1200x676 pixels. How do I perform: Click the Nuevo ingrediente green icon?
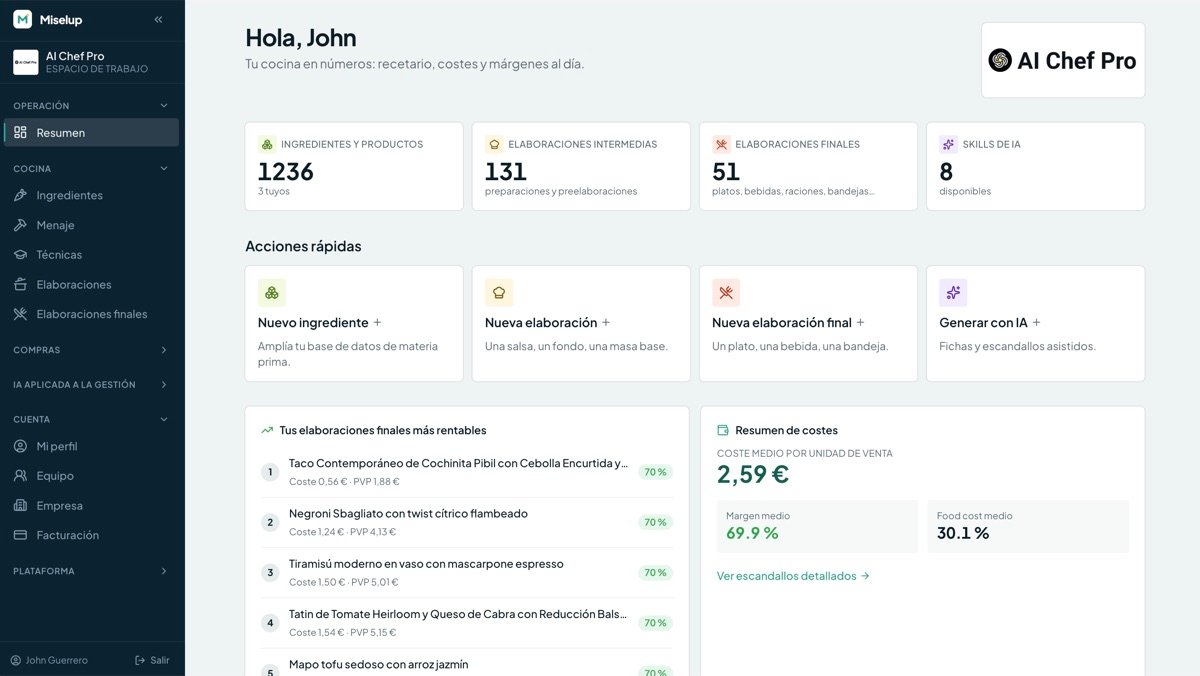[x=272, y=292]
